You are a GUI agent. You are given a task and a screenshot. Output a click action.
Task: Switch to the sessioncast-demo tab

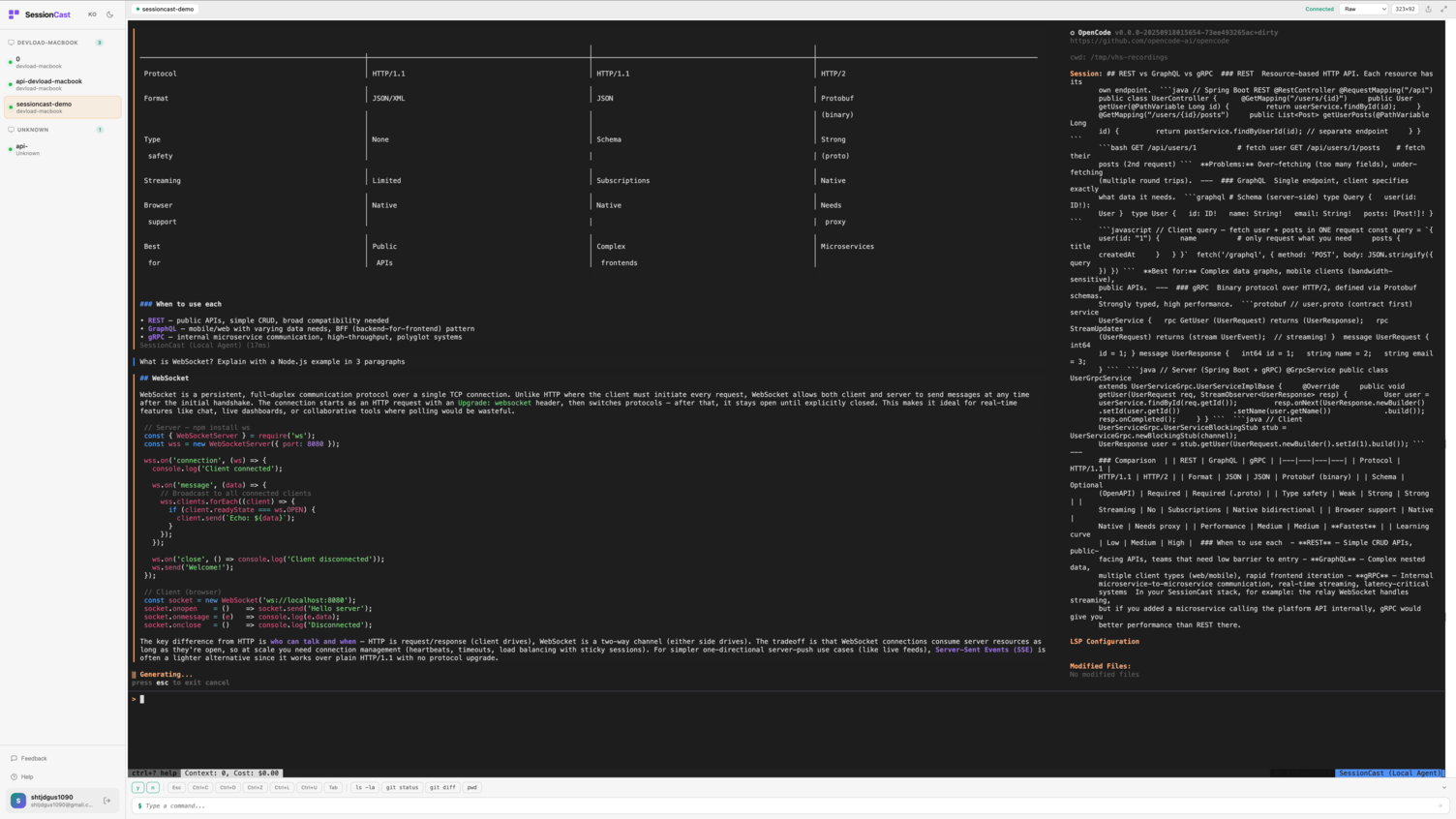point(166,9)
